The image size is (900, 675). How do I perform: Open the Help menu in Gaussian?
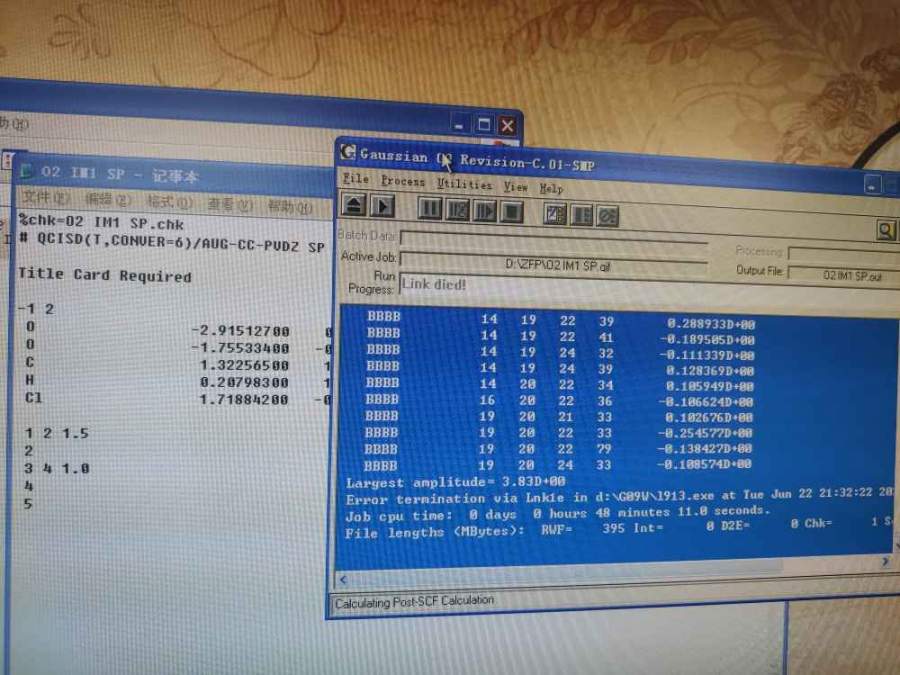[551, 188]
